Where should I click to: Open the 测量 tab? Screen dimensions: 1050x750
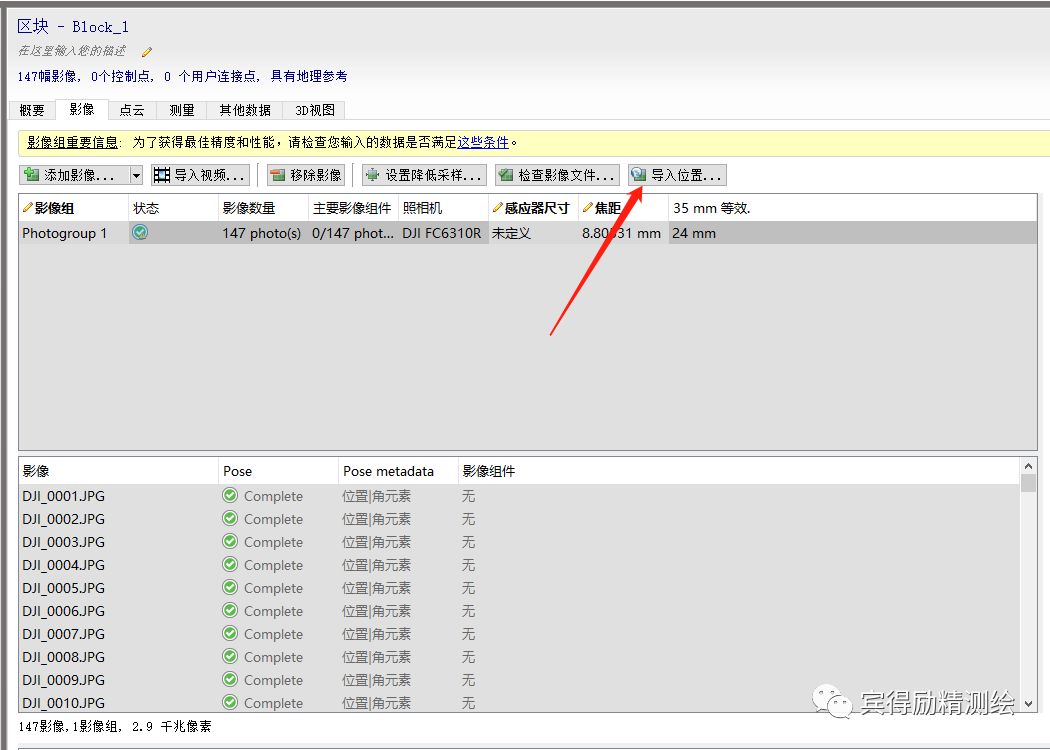181,110
